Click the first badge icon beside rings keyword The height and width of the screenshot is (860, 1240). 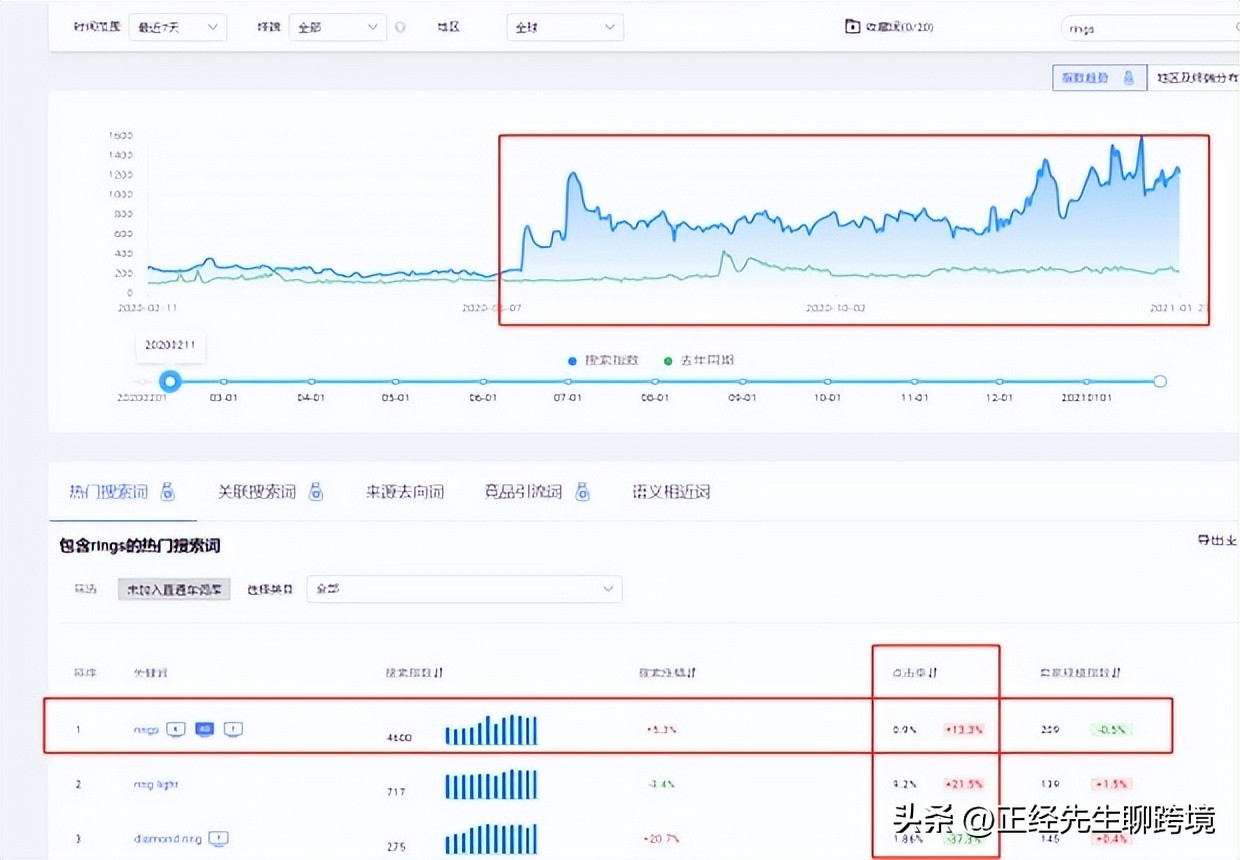[175, 729]
